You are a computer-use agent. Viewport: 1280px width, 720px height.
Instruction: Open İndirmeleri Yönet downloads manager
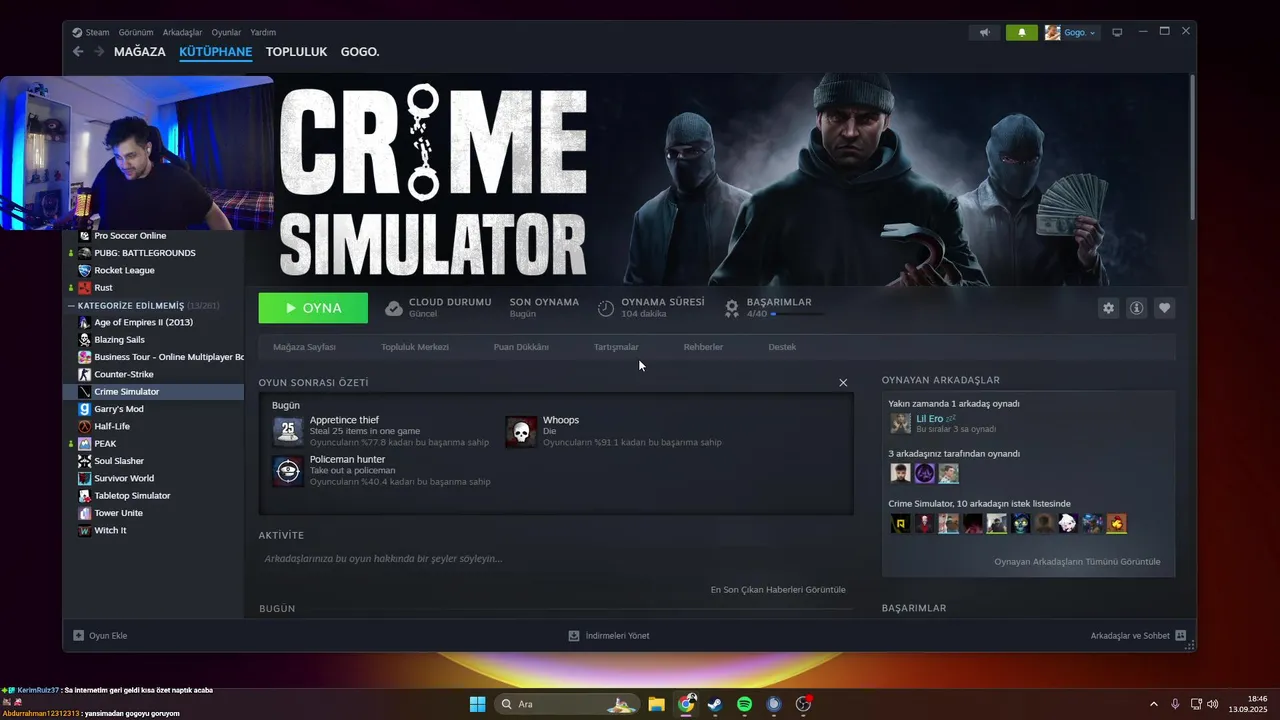[609, 635]
